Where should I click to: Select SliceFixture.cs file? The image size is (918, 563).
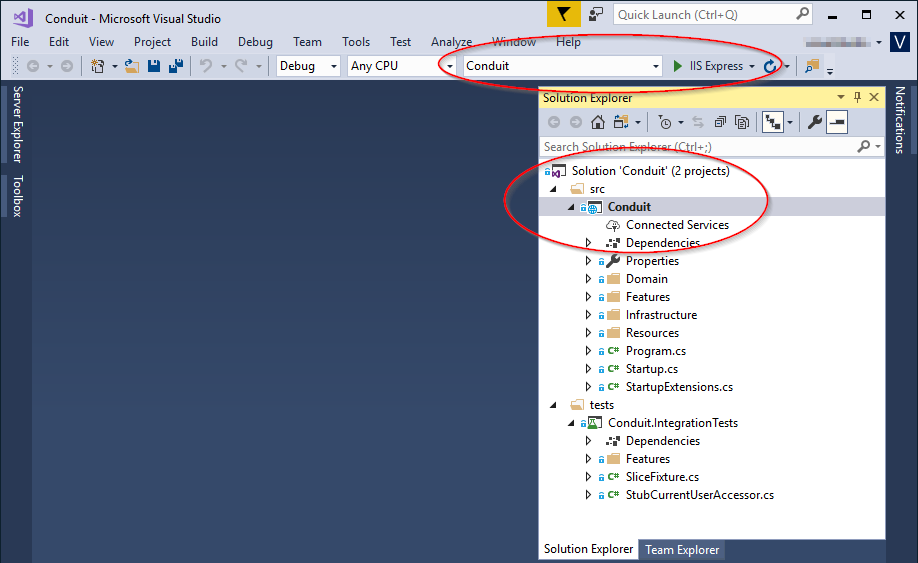[x=662, y=477]
